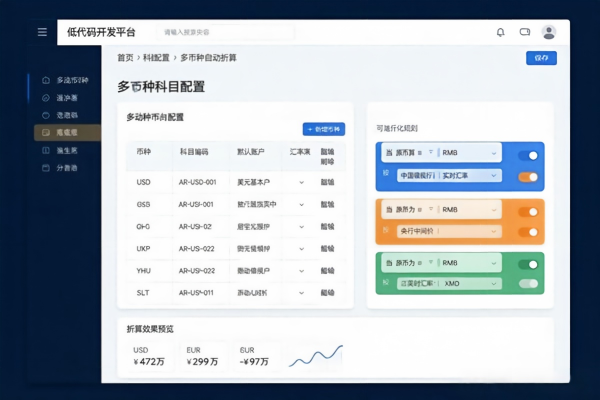Image resolution: width=600 pixels, height=400 pixels.
Task: Select the AR-US-022 code in the UKP row
Action: [196, 249]
